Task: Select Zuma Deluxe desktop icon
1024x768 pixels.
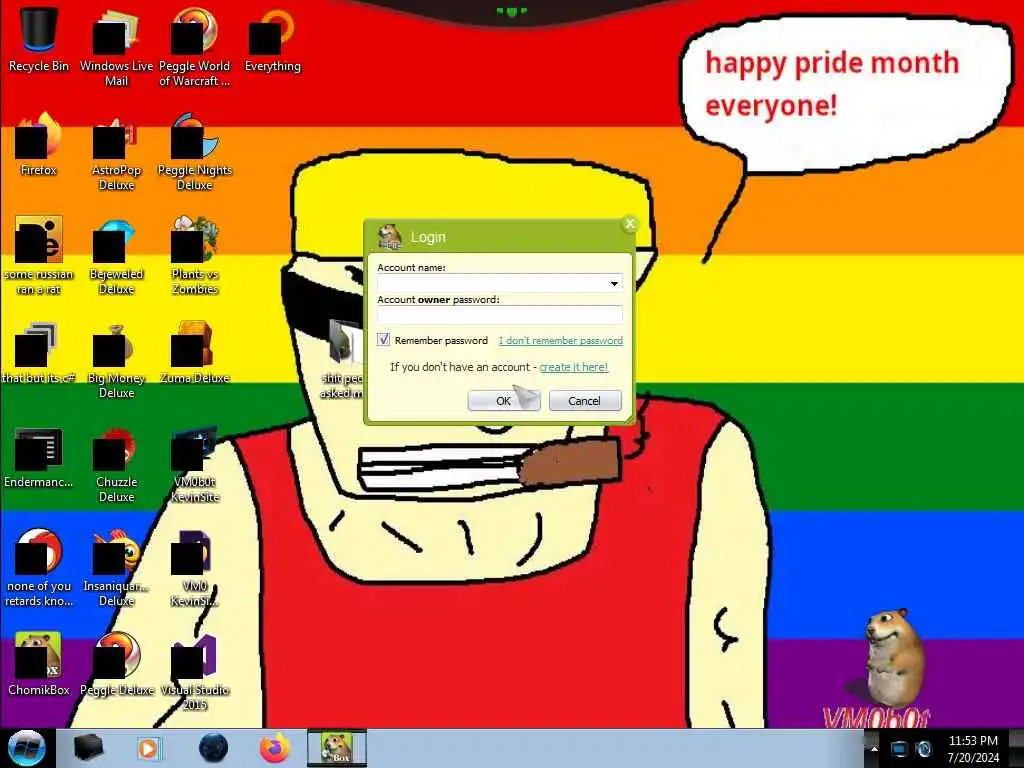Action: [x=194, y=353]
